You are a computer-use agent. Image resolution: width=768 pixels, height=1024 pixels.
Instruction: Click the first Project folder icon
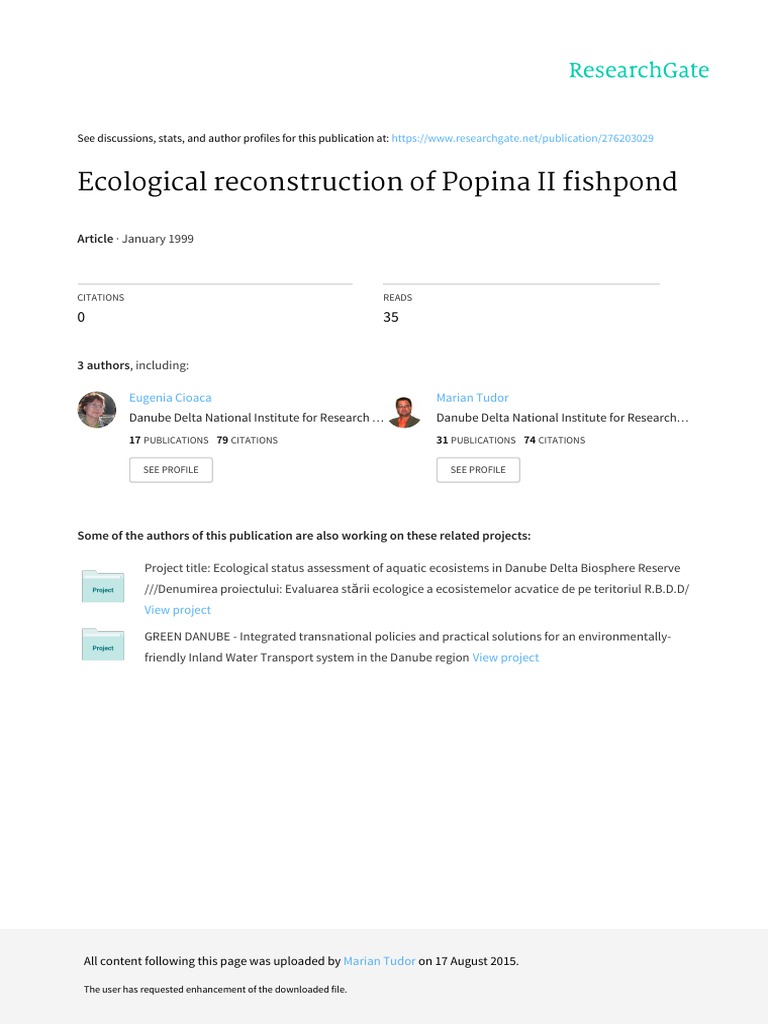click(102, 587)
